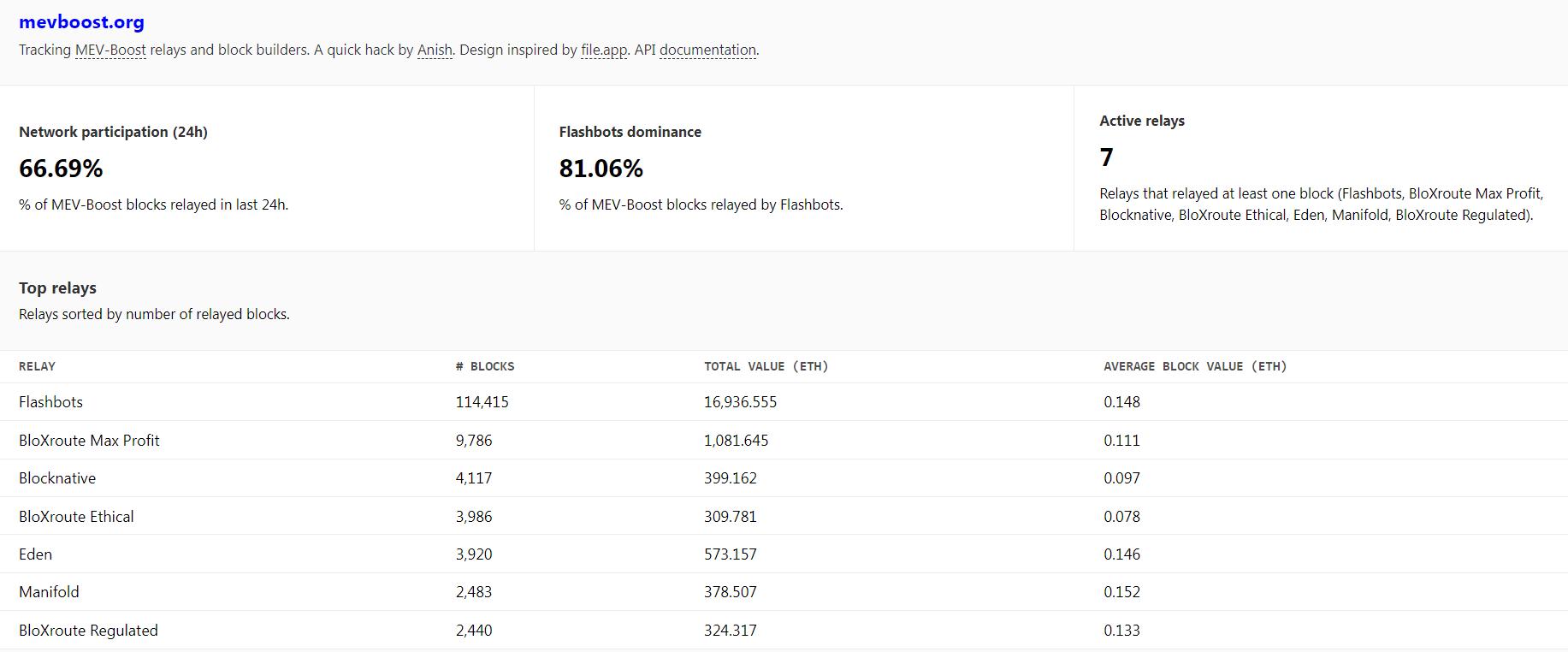Click the # BLOCKS column header
The image size is (1568, 652).
[485, 366]
